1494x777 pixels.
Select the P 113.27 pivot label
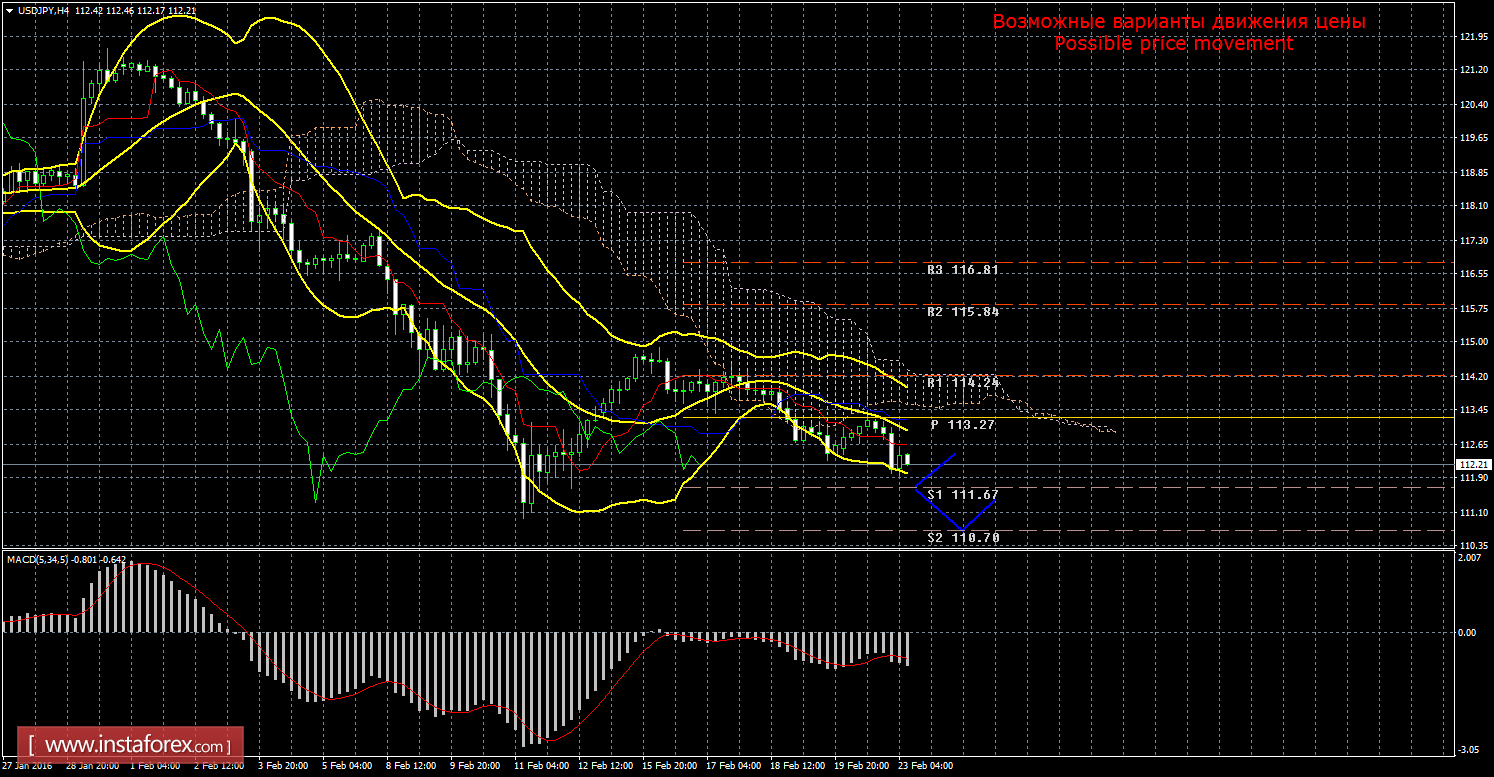[x=962, y=425]
